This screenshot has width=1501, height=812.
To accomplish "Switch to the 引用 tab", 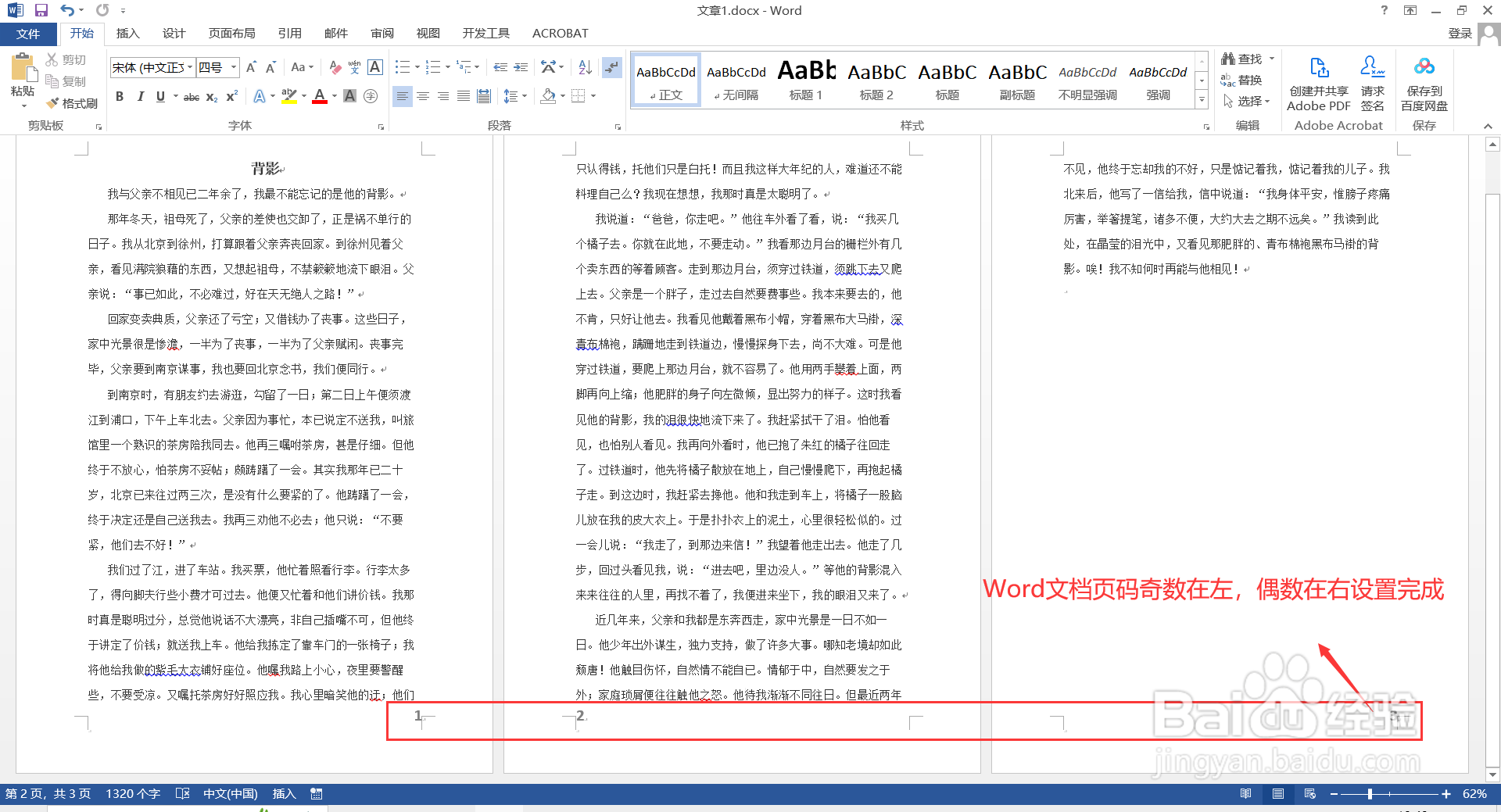I will click(x=289, y=33).
